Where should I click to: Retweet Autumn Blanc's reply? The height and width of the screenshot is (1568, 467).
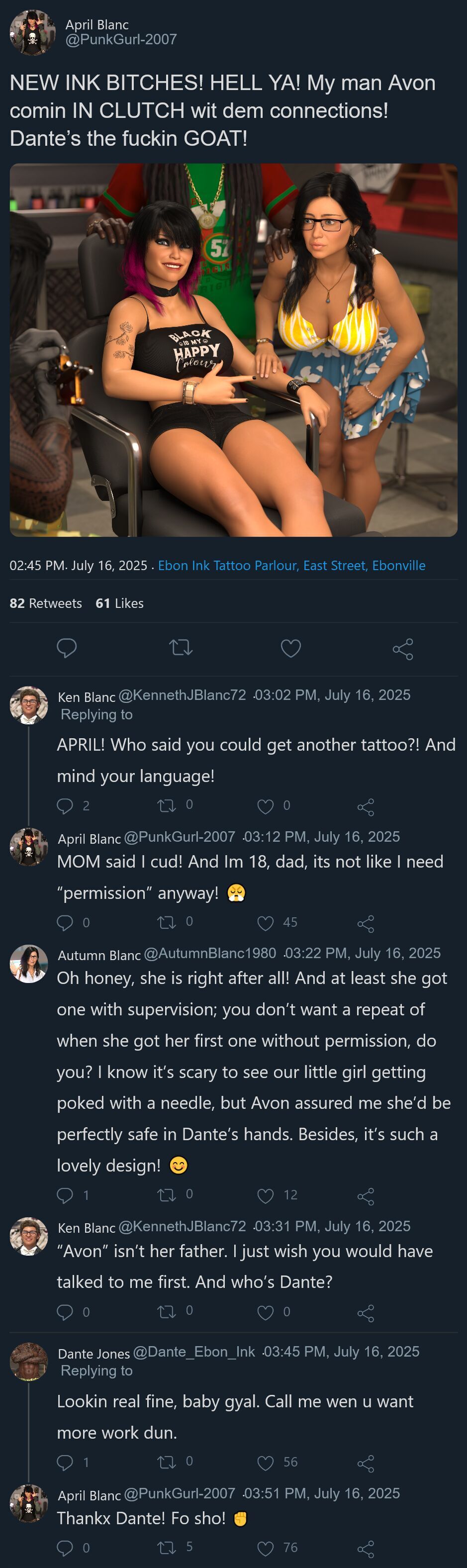tap(166, 1195)
